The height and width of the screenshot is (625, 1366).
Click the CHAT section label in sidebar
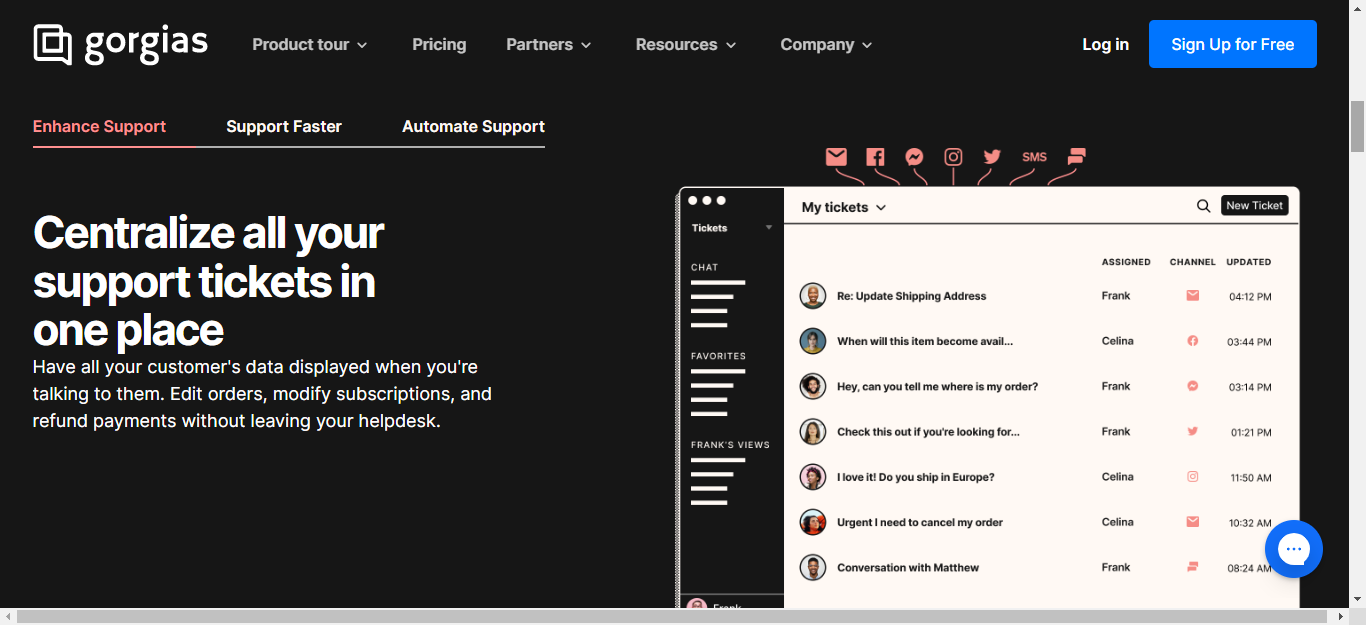[704, 267]
